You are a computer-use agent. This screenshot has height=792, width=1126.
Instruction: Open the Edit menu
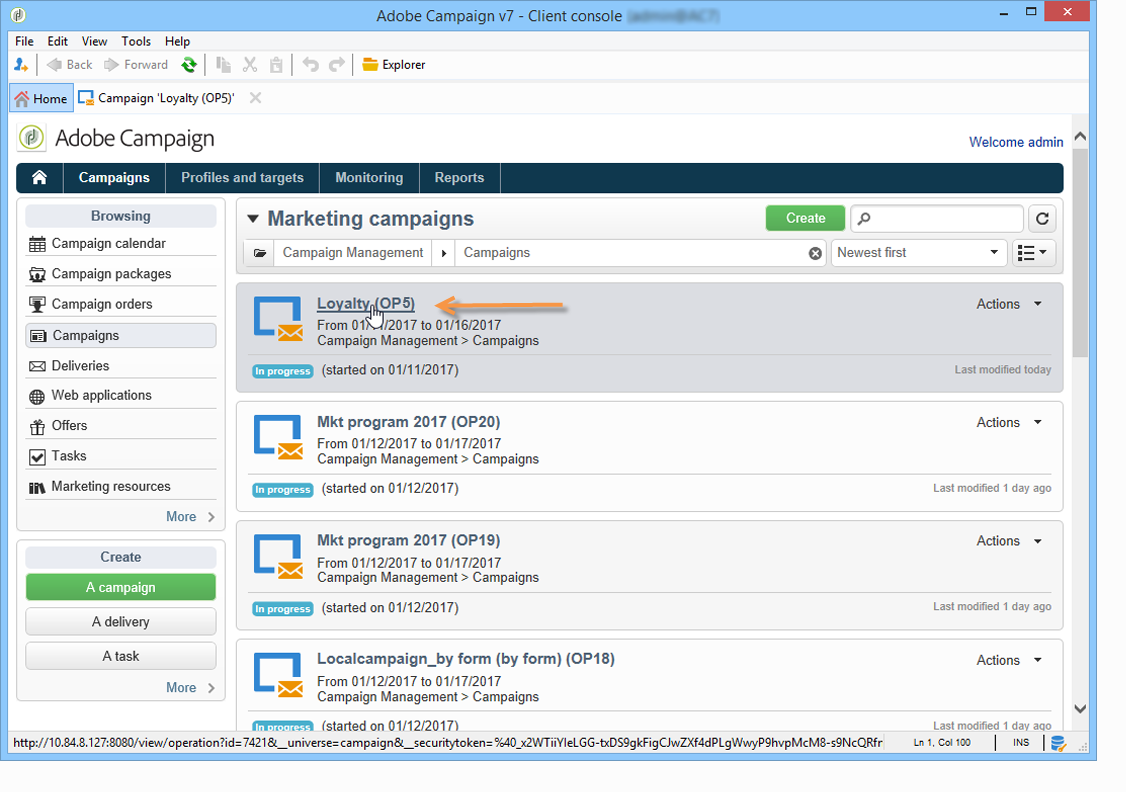pyautogui.click(x=57, y=41)
